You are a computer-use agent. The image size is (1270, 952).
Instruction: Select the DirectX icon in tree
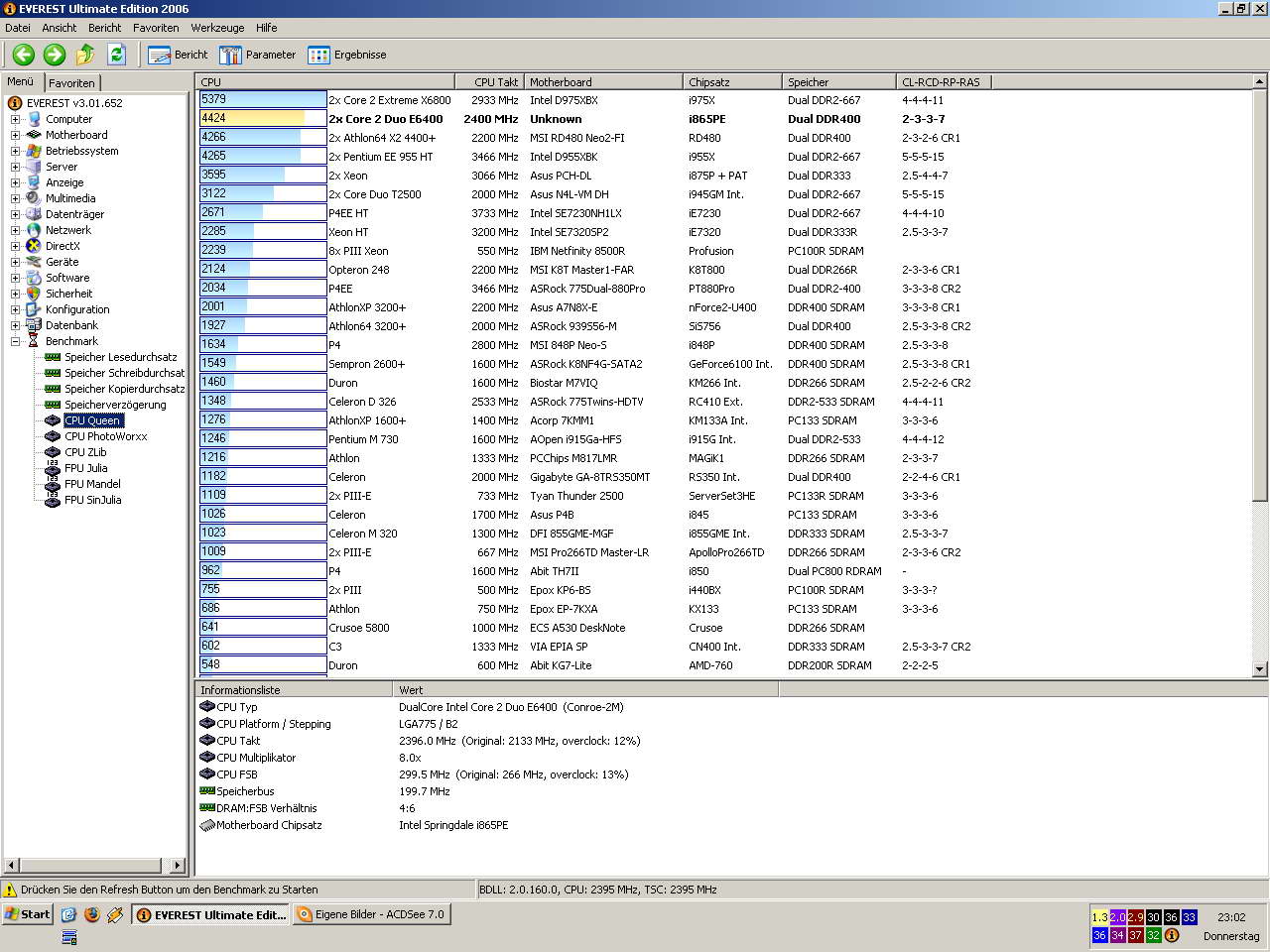34,246
